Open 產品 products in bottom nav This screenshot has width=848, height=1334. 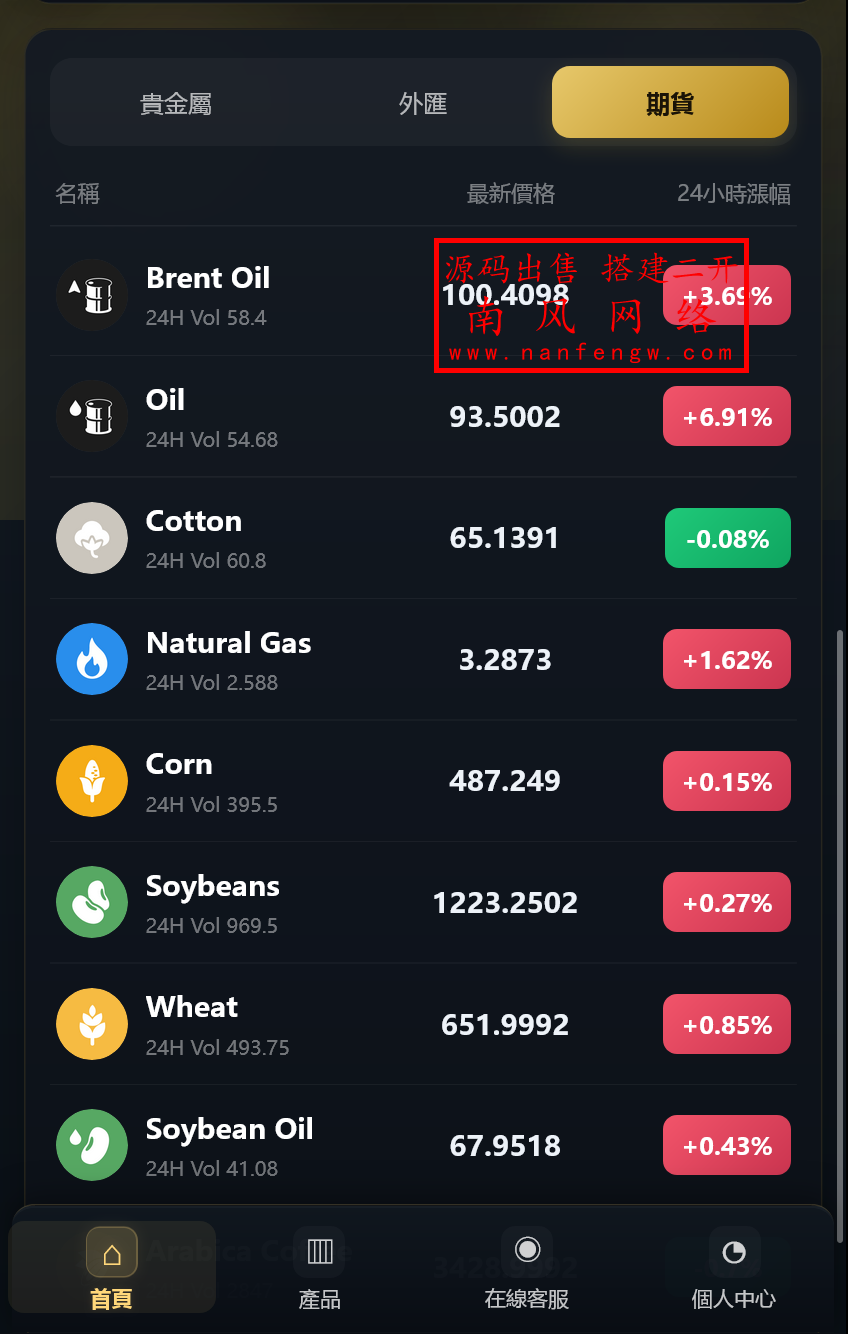click(x=320, y=1268)
